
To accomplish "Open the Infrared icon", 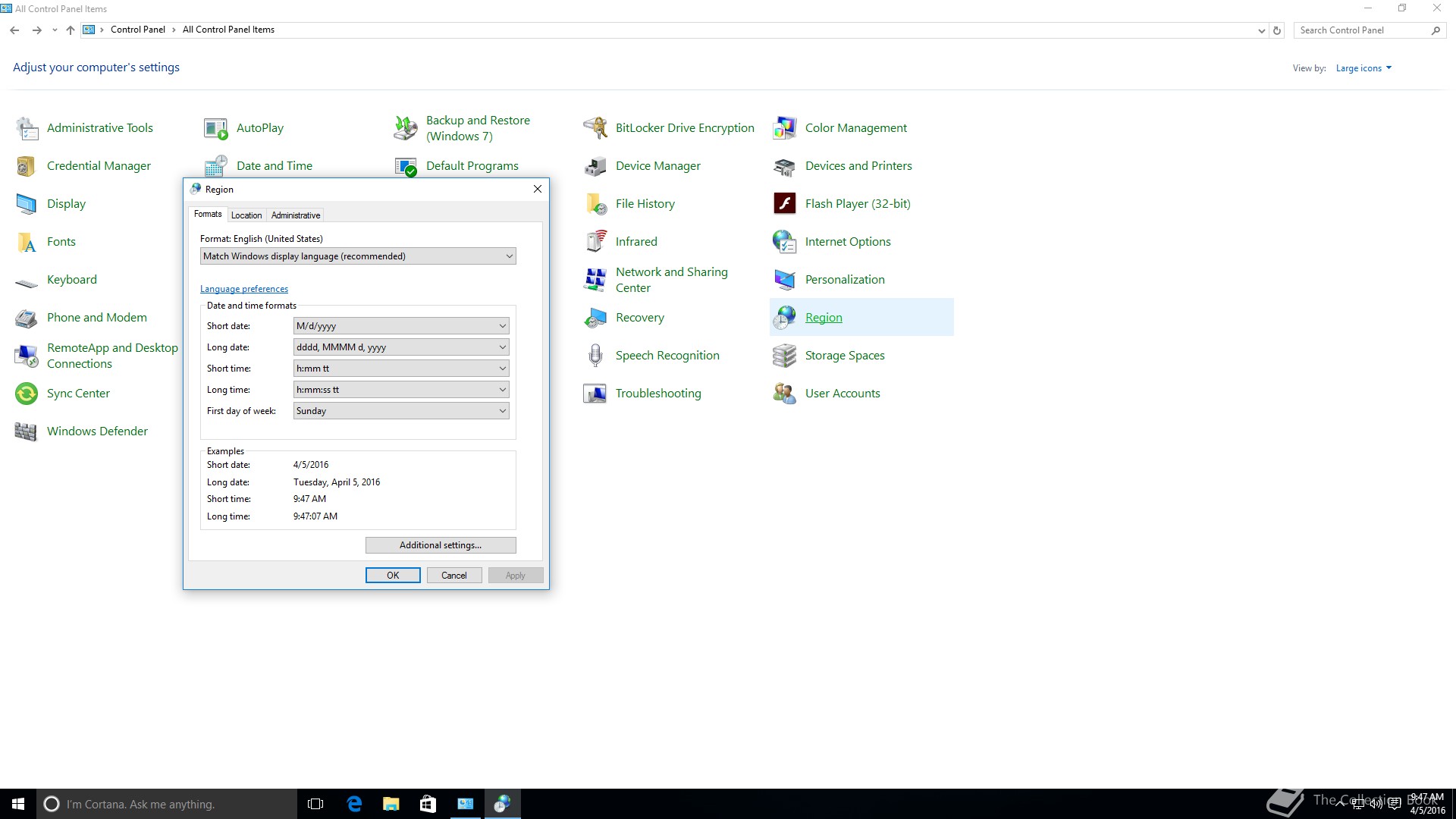I will [x=595, y=242].
